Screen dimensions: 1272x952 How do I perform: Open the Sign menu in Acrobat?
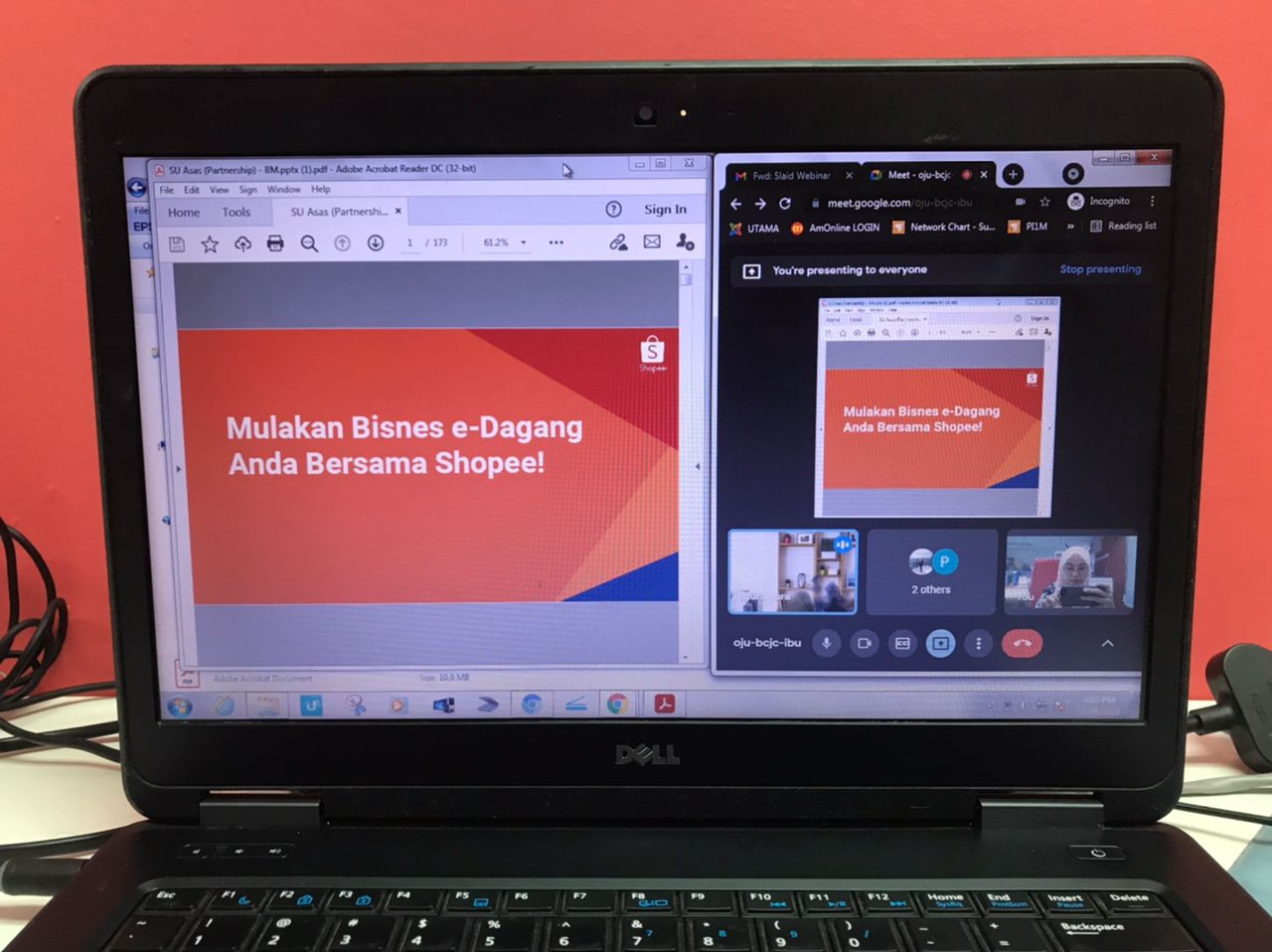[x=247, y=190]
